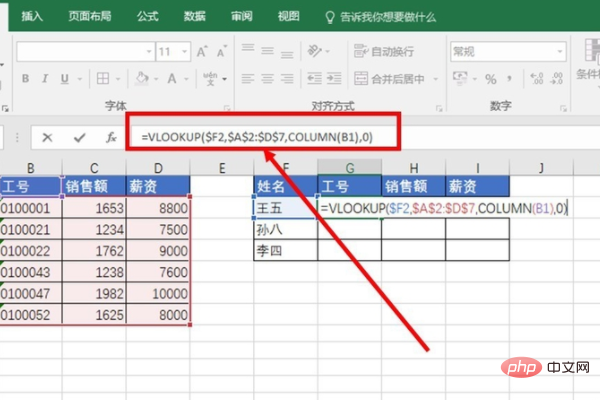The width and height of the screenshot is (600, 400).
Task: Click cell 0100043
Action: [31, 272]
